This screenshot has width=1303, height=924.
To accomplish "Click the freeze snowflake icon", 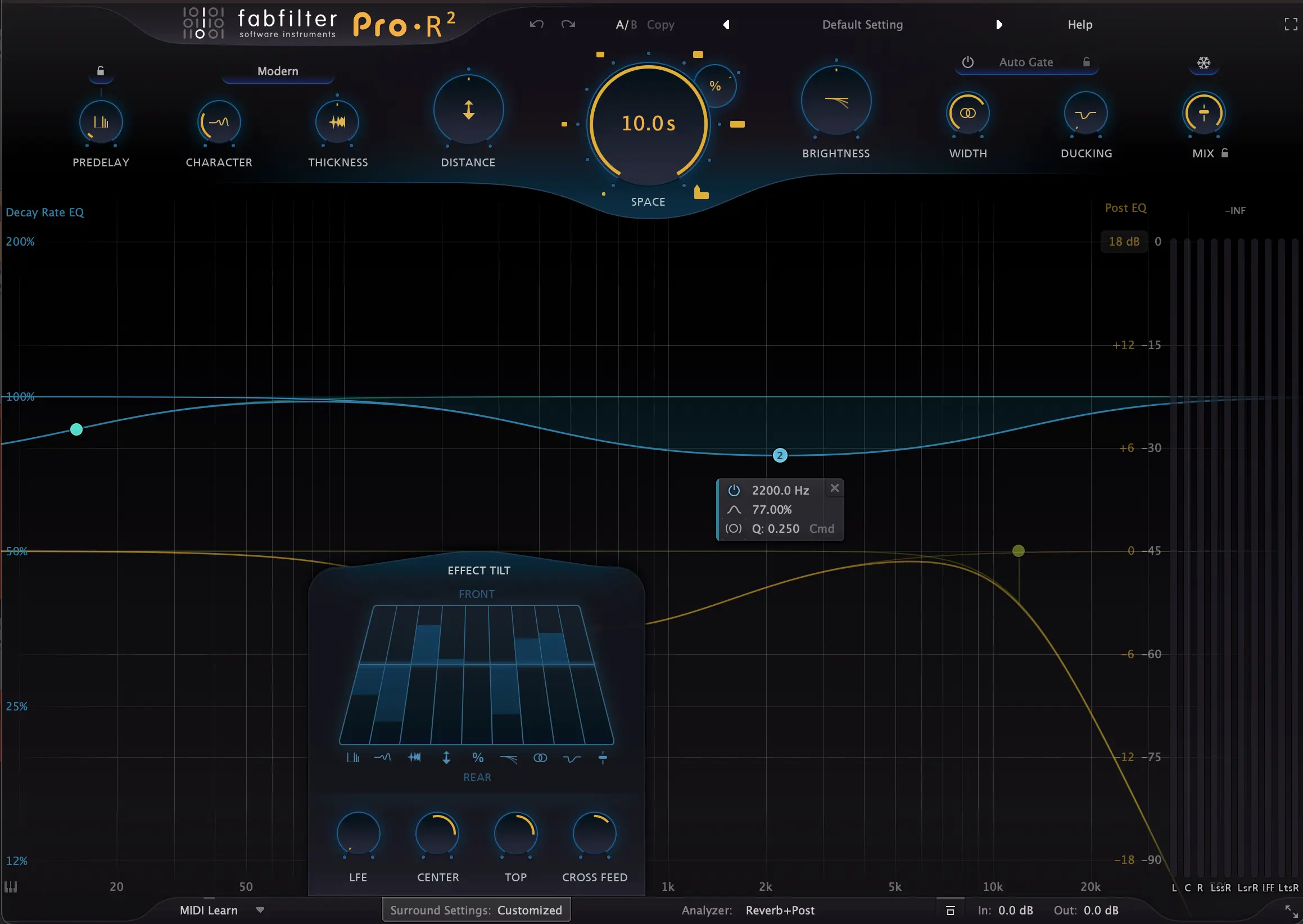I will [x=1204, y=63].
